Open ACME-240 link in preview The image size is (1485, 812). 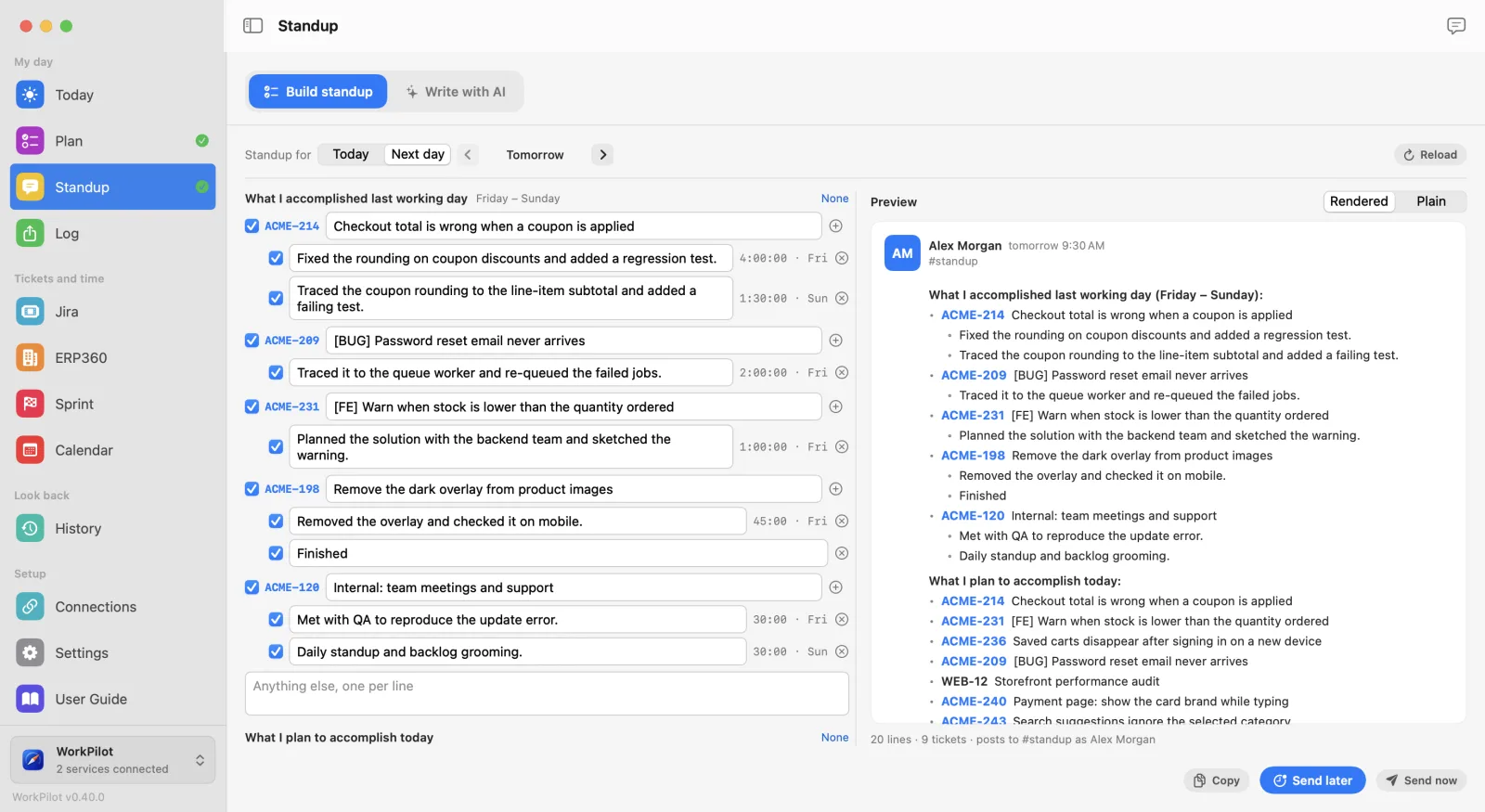pos(974,702)
